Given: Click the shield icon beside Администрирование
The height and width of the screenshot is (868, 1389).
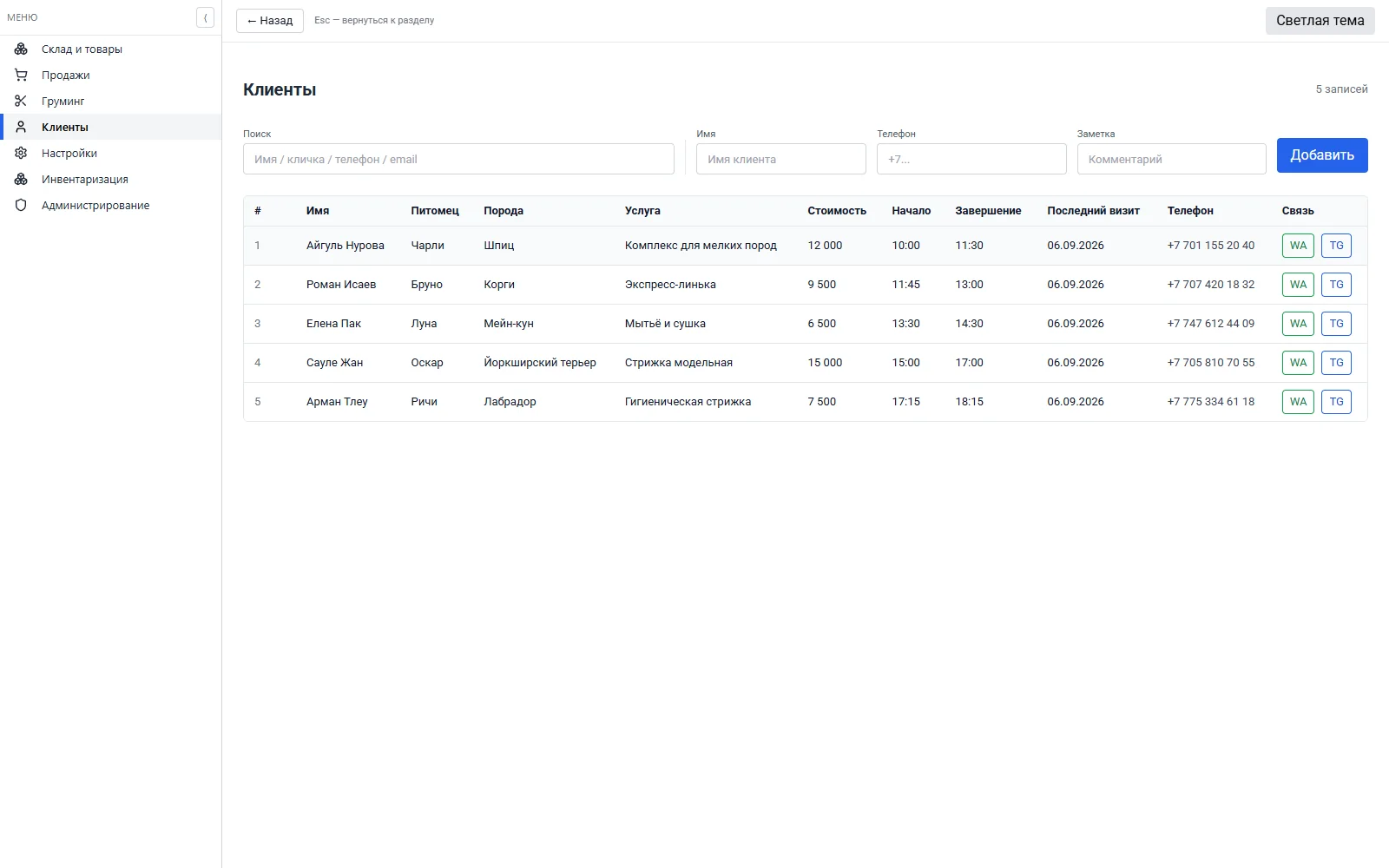Looking at the screenshot, I should click(21, 205).
